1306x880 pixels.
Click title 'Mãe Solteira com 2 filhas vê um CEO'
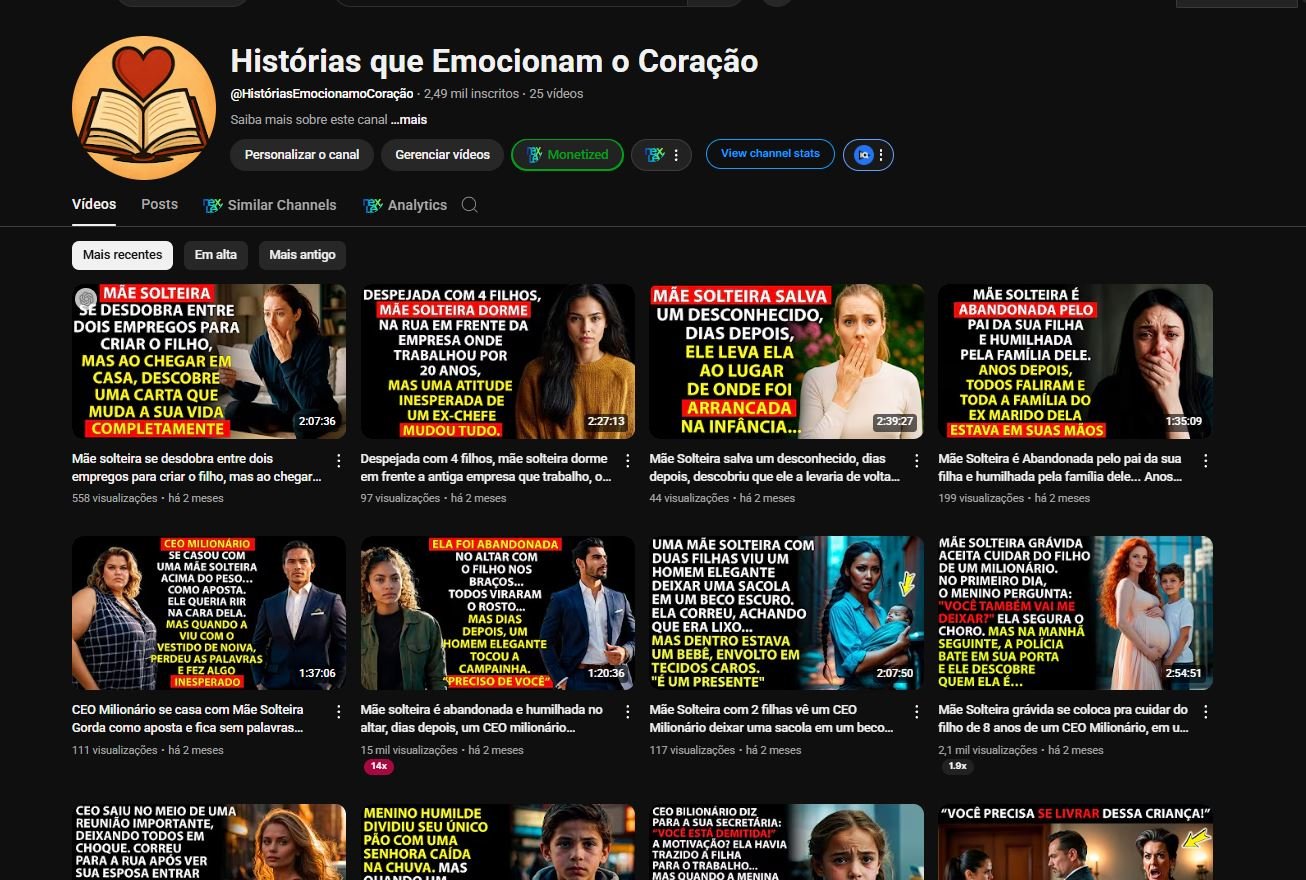pos(772,719)
